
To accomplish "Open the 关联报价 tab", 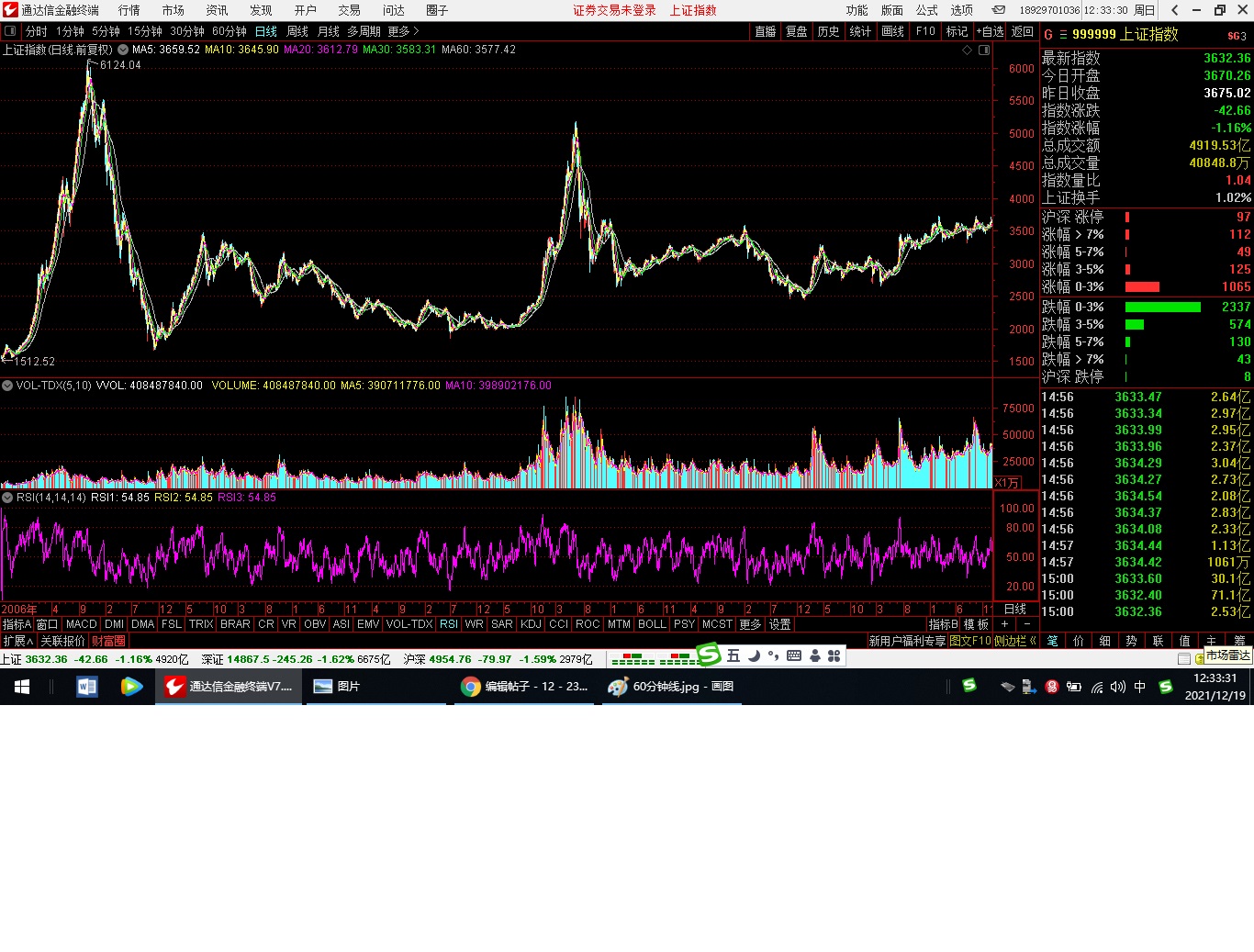I will click(x=63, y=641).
